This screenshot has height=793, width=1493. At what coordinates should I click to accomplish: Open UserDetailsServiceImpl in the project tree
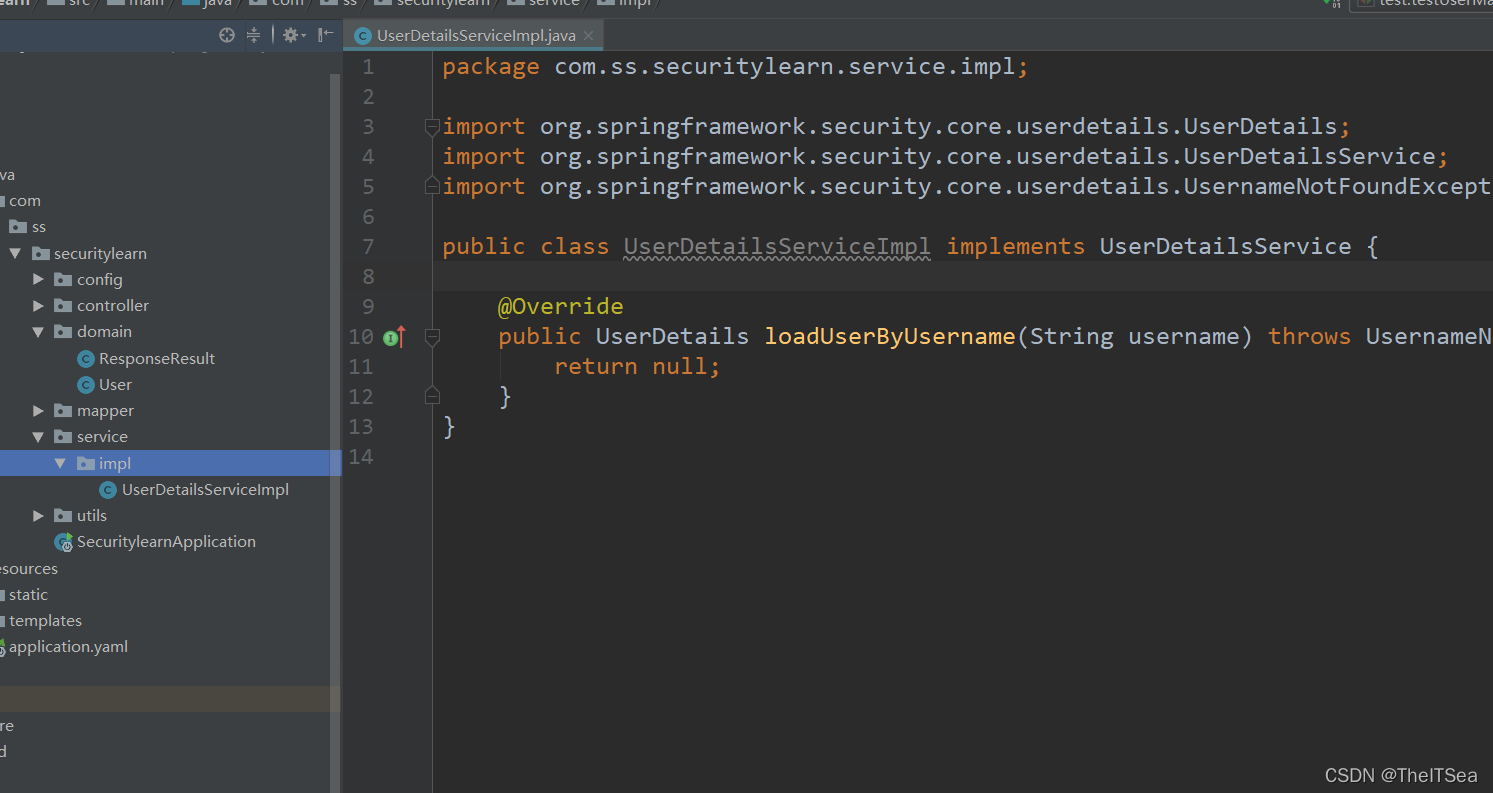coord(205,490)
